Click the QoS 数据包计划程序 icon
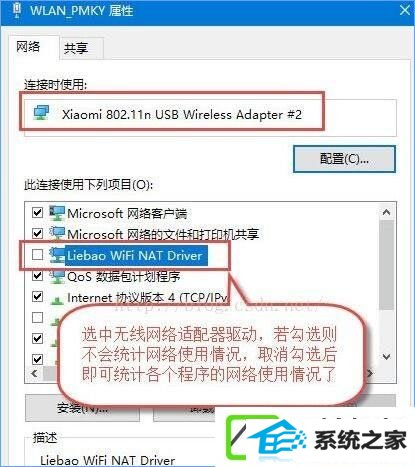The width and height of the screenshot is (415, 467). pyautogui.click(x=57, y=276)
